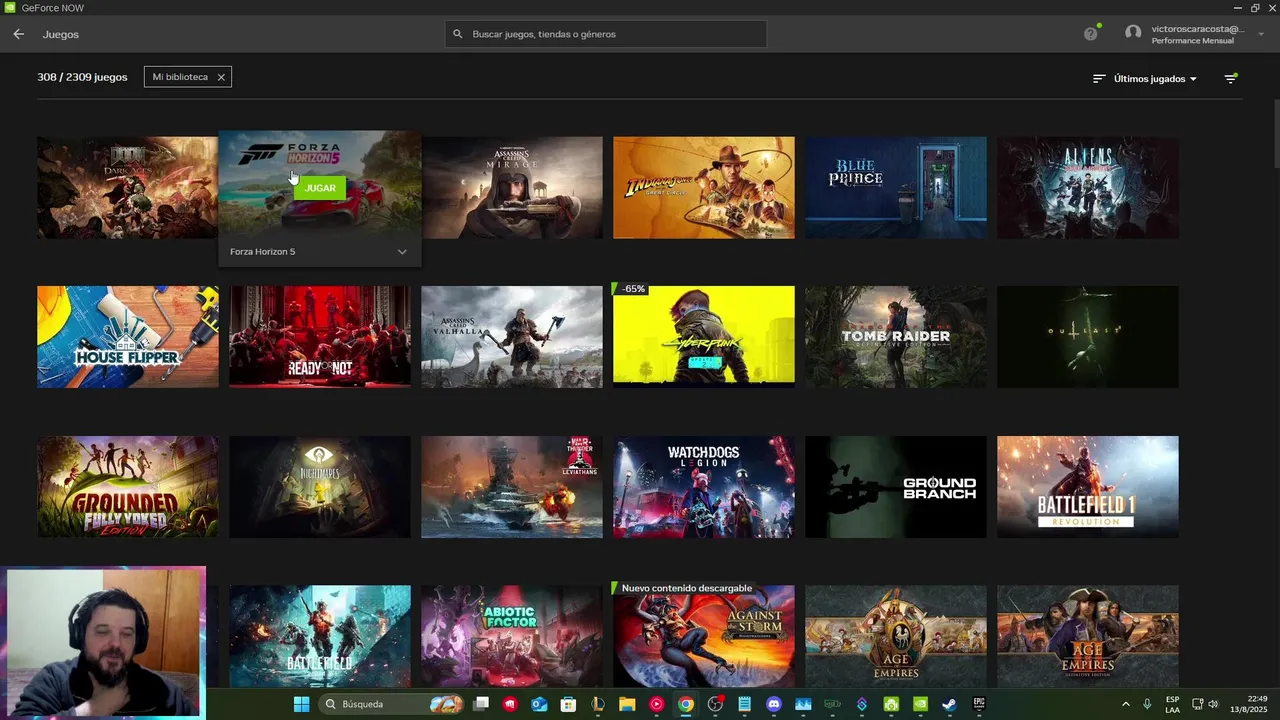Viewport: 1280px width, 720px height.
Task: Open the Aliens game tile
Action: (1088, 188)
